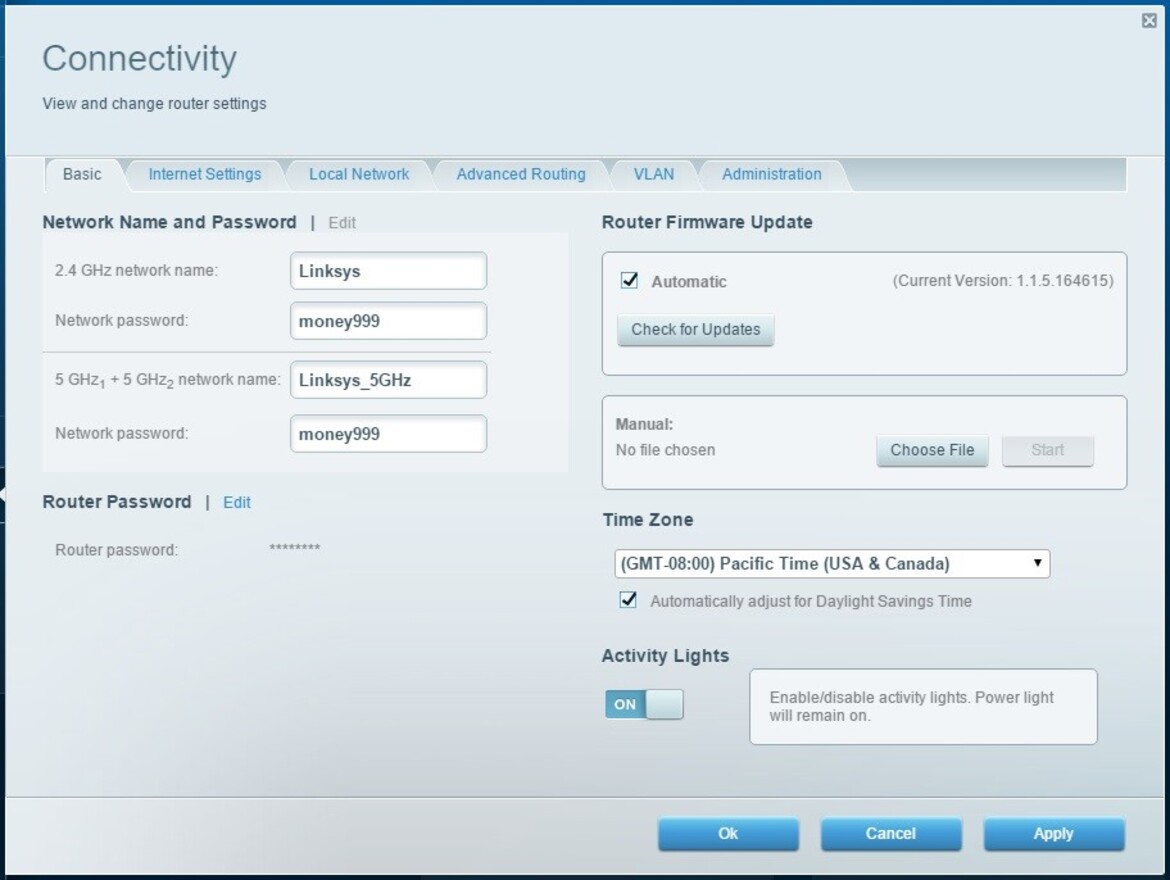This screenshot has width=1170, height=880.
Task: Click the Router Firmware Update heading
Action: [x=707, y=222]
